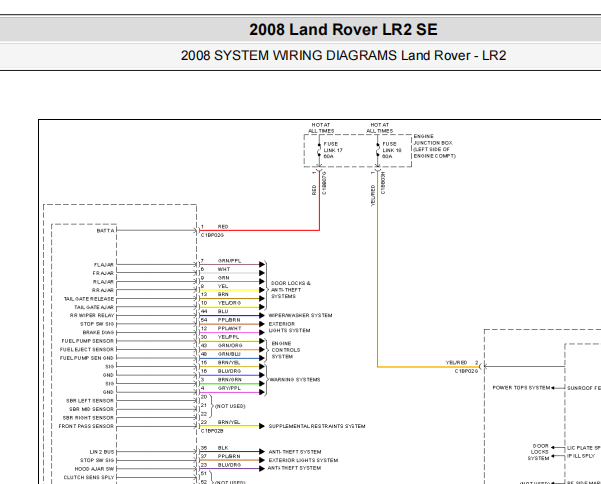Screen dimensions: 601x484
Task: Click the 'YEL/PPL' wire color label
Action: pos(228,337)
